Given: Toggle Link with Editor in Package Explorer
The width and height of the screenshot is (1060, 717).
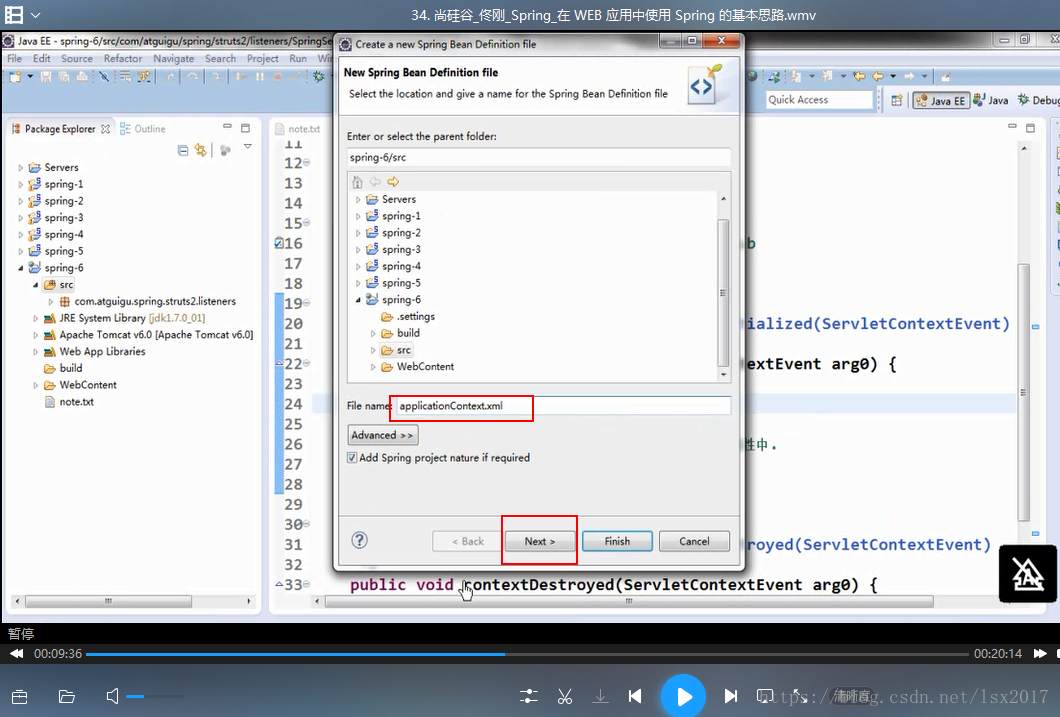Looking at the screenshot, I should click(201, 150).
